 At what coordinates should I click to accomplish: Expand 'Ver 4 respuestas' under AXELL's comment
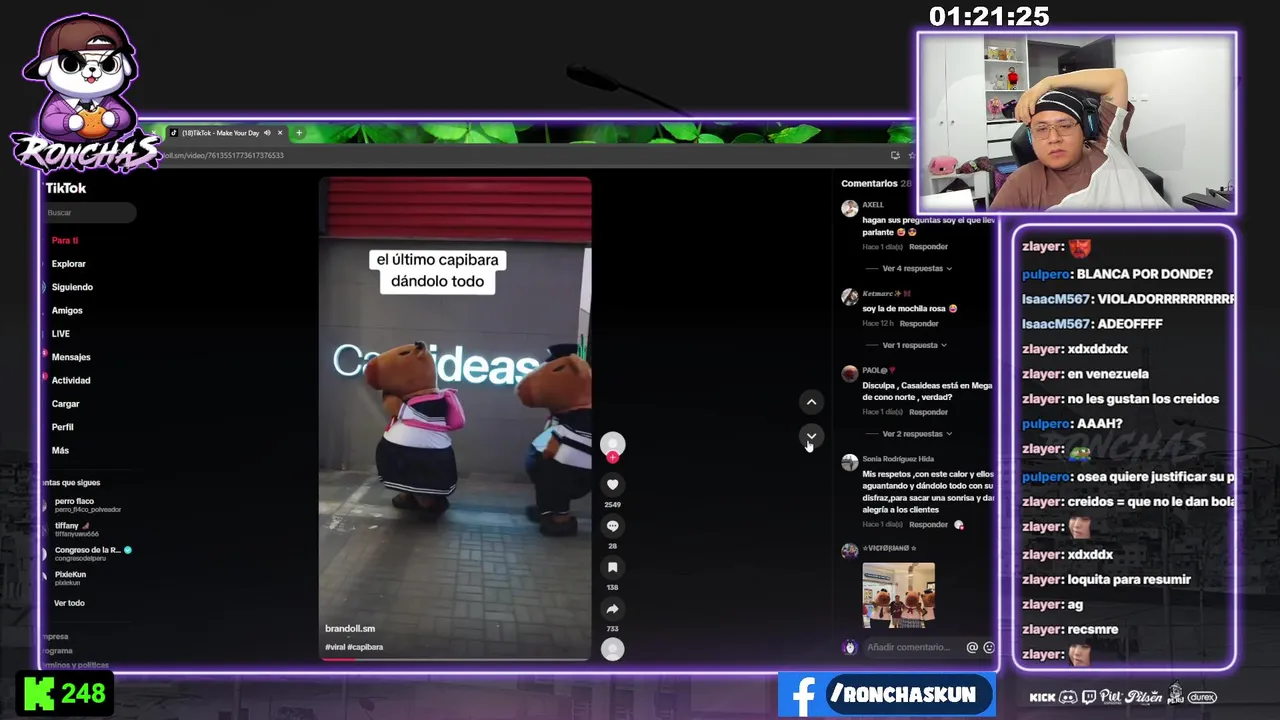[916, 269]
